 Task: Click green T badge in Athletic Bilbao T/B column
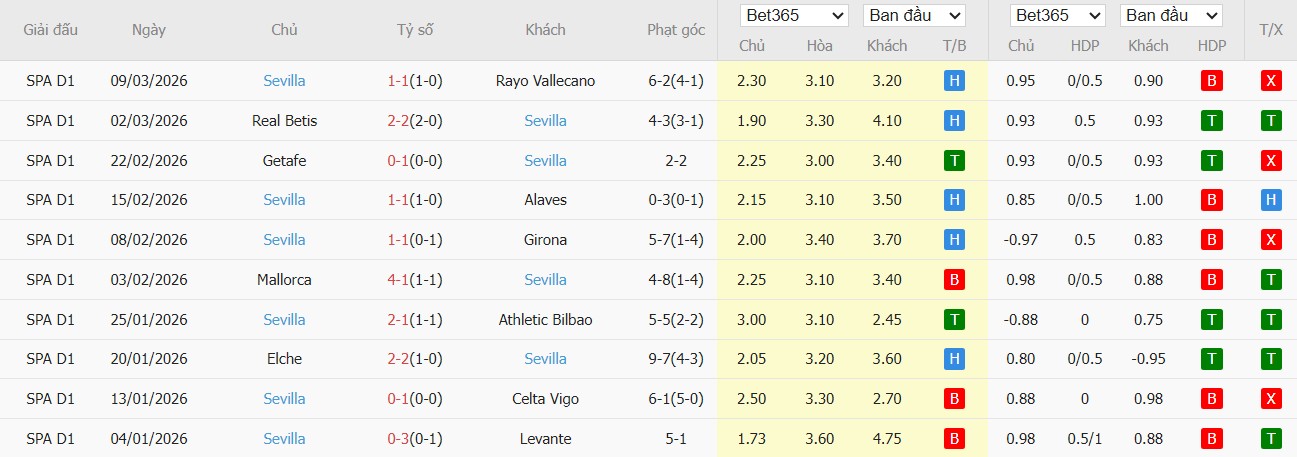[954, 320]
